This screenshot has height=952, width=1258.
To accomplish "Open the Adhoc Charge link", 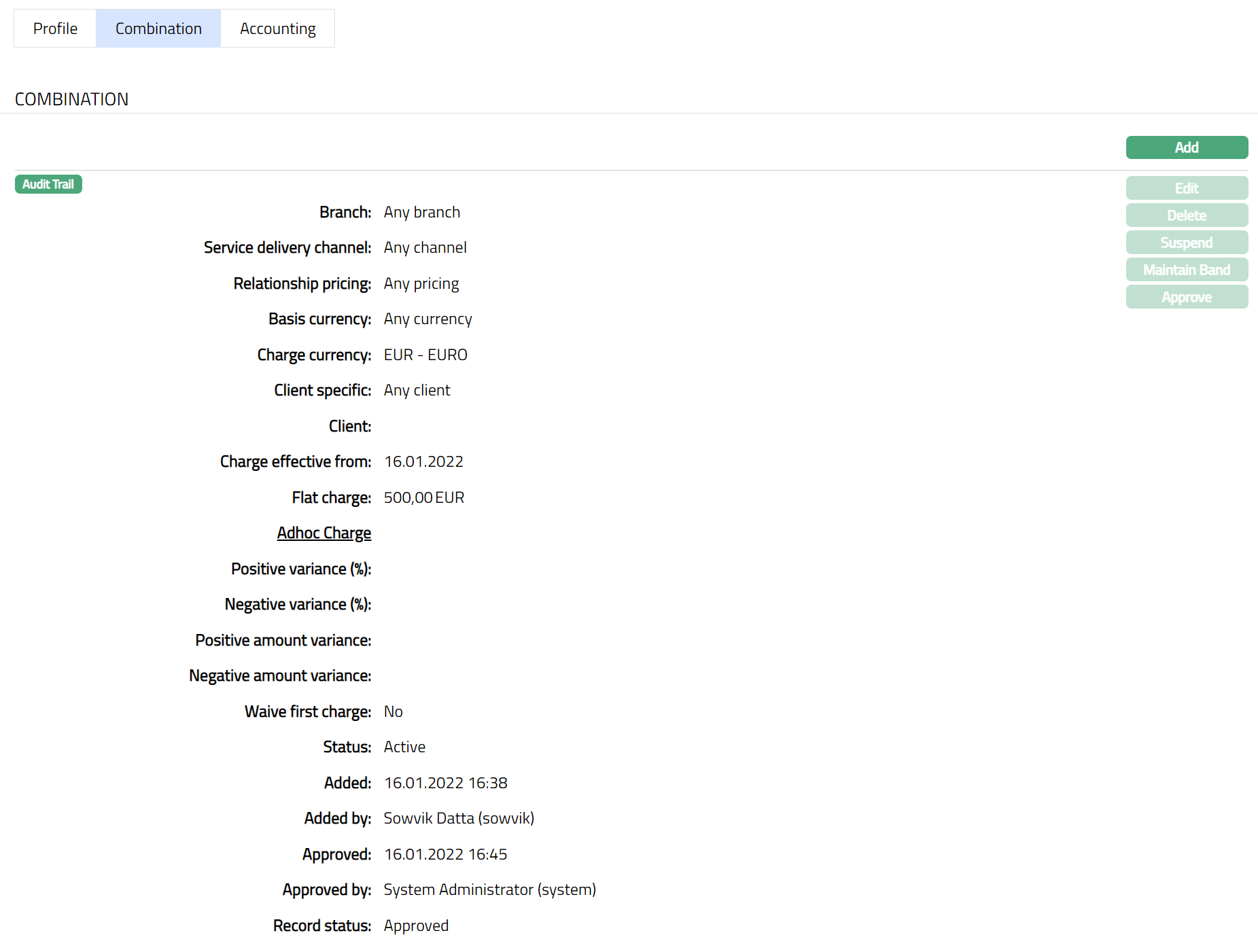I will tap(324, 533).
